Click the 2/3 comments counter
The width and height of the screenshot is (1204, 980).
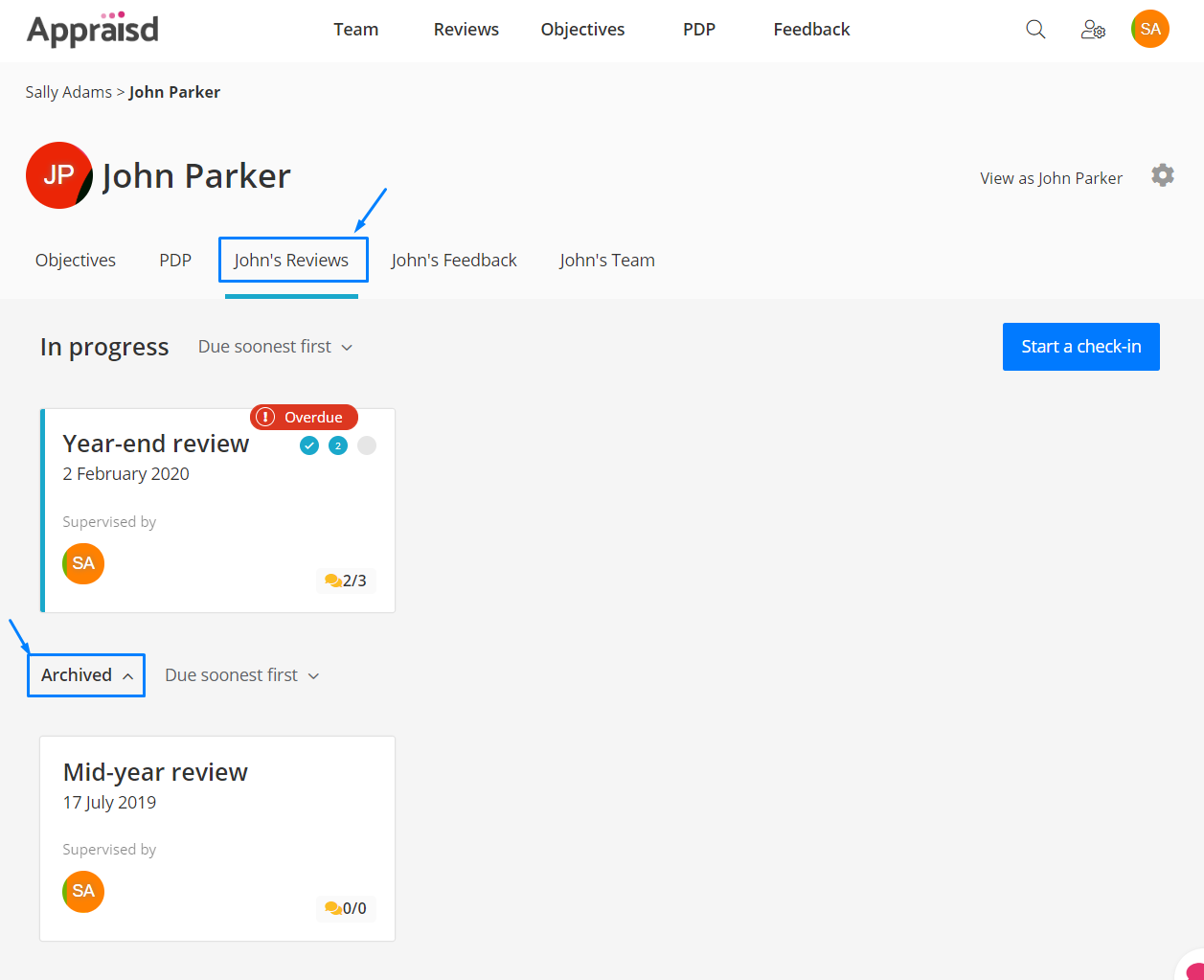pyautogui.click(x=346, y=581)
